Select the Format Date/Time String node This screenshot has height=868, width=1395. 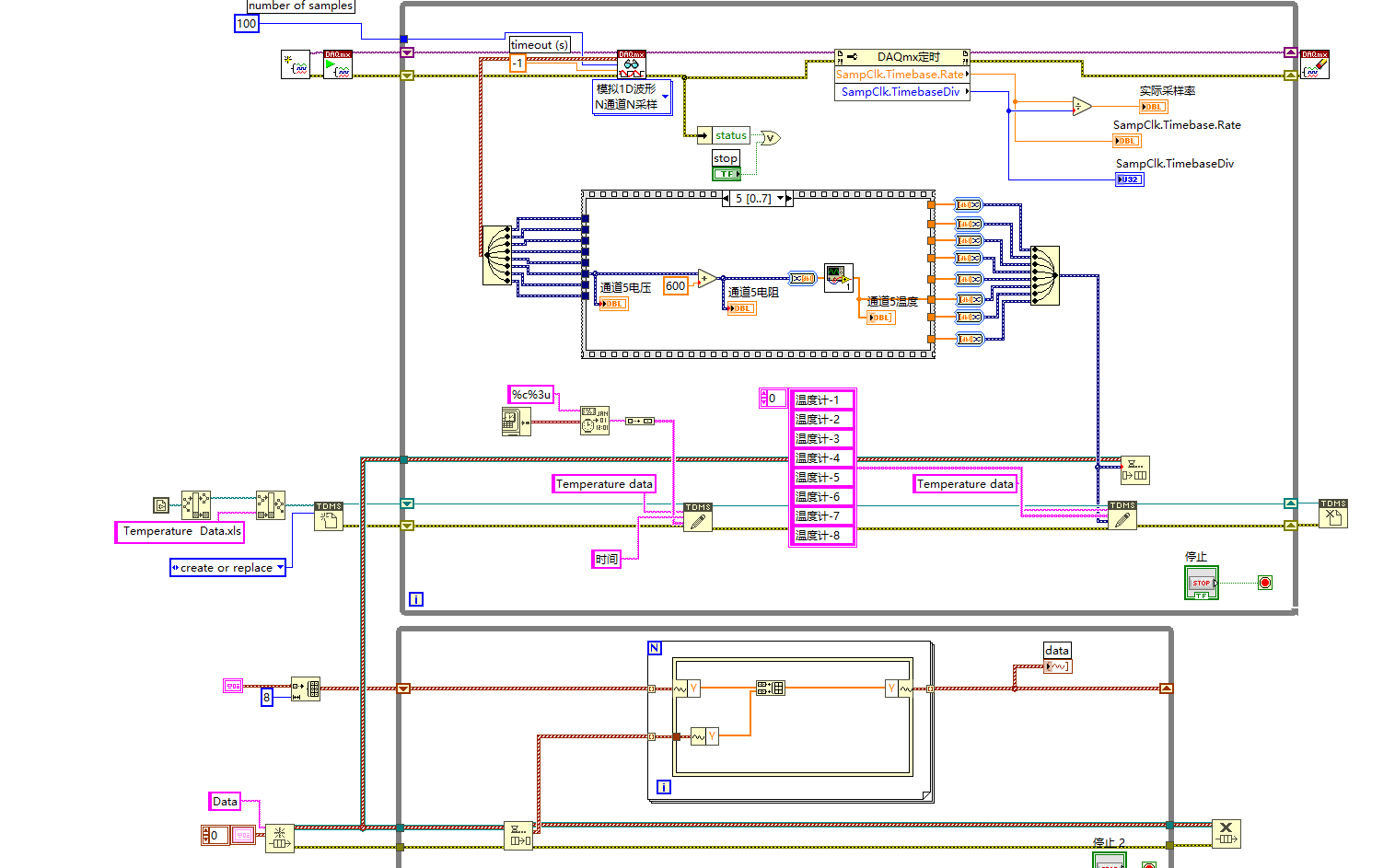tap(595, 422)
